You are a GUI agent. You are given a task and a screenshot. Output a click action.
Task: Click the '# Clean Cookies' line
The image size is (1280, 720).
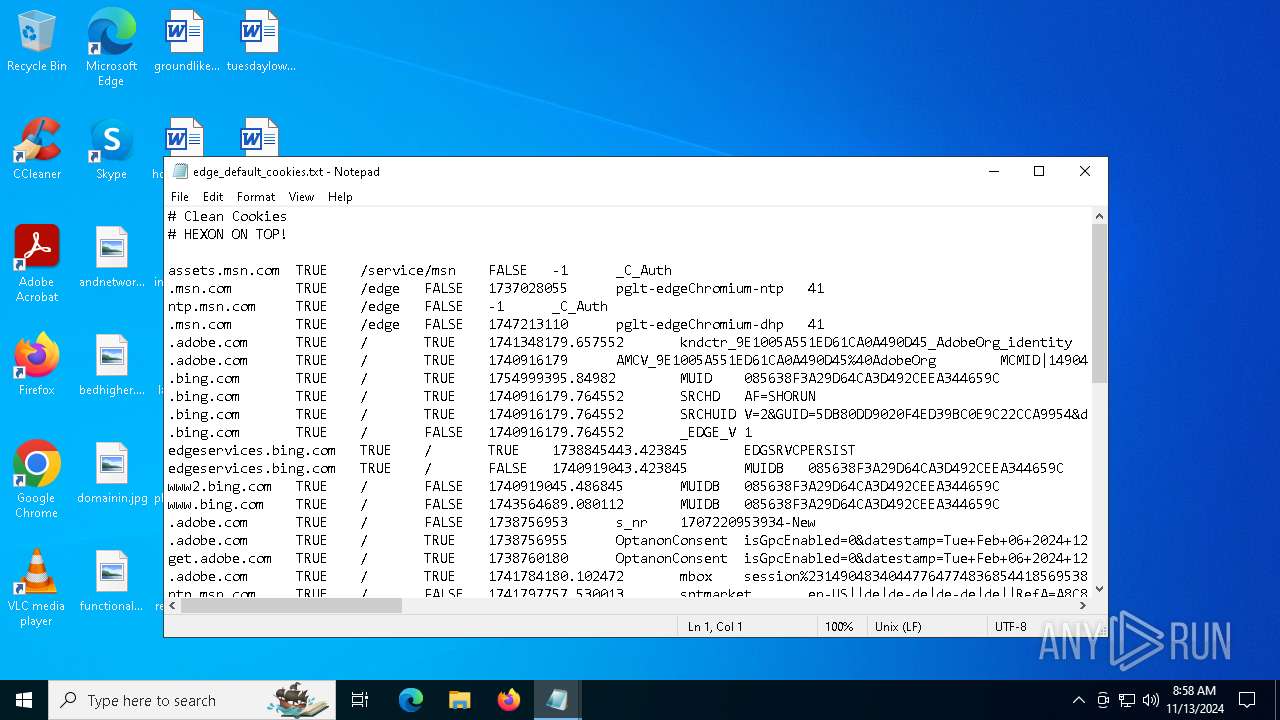point(227,216)
